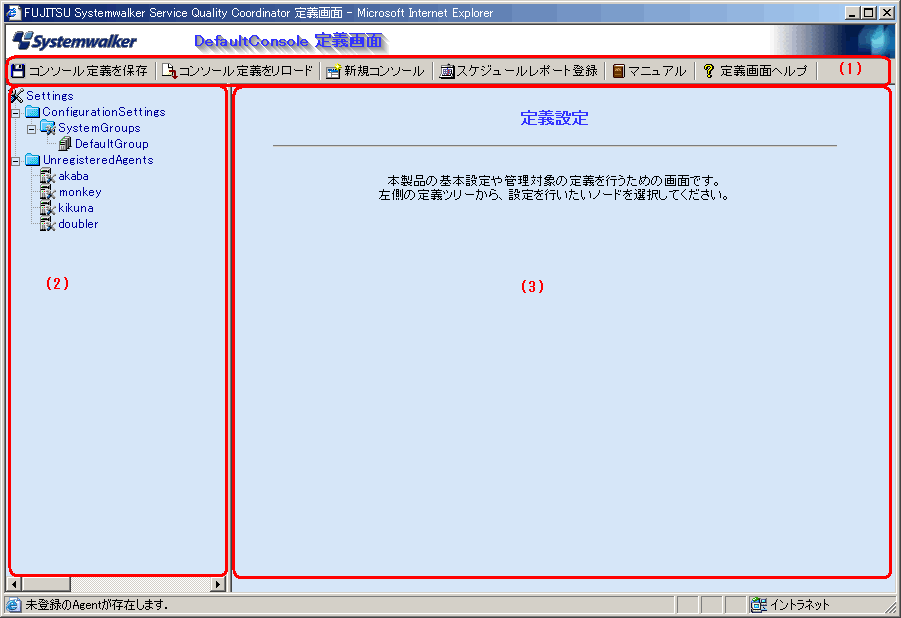Click the Systemwalker logo
This screenshot has height=618, width=901.
coord(75,41)
